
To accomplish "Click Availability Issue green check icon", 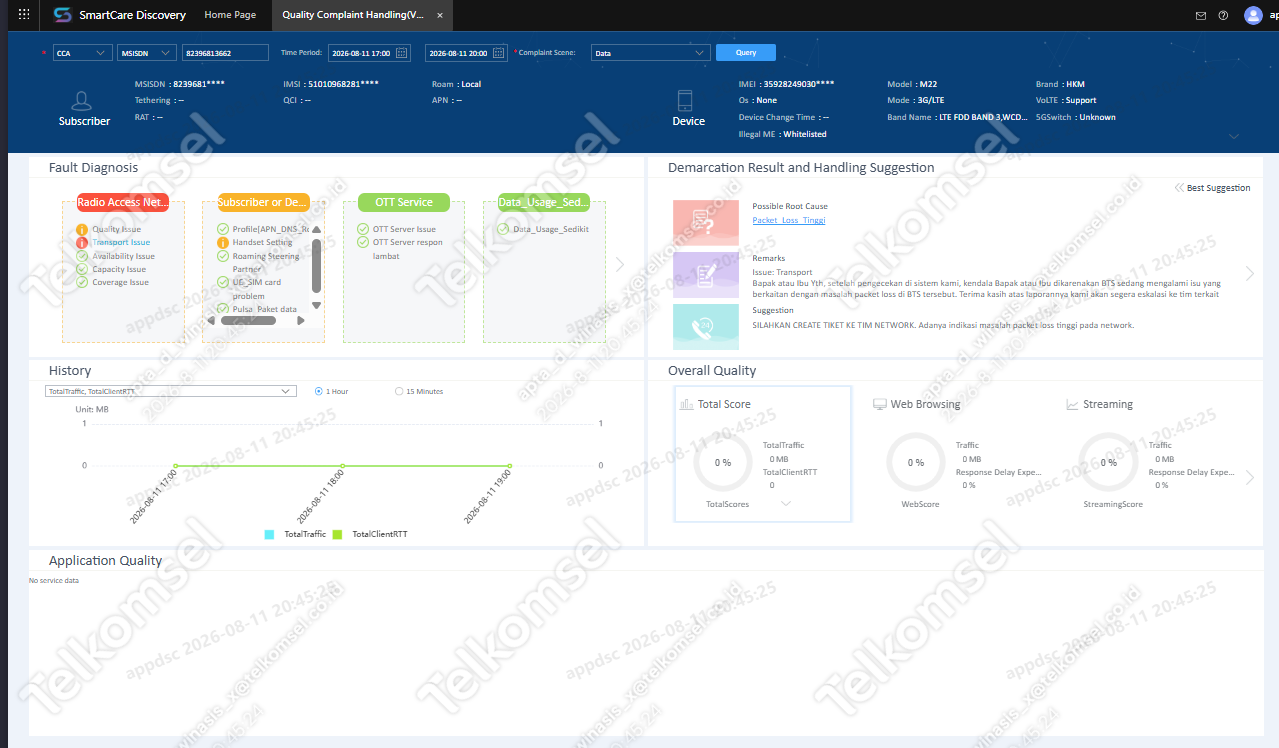I will [83, 256].
